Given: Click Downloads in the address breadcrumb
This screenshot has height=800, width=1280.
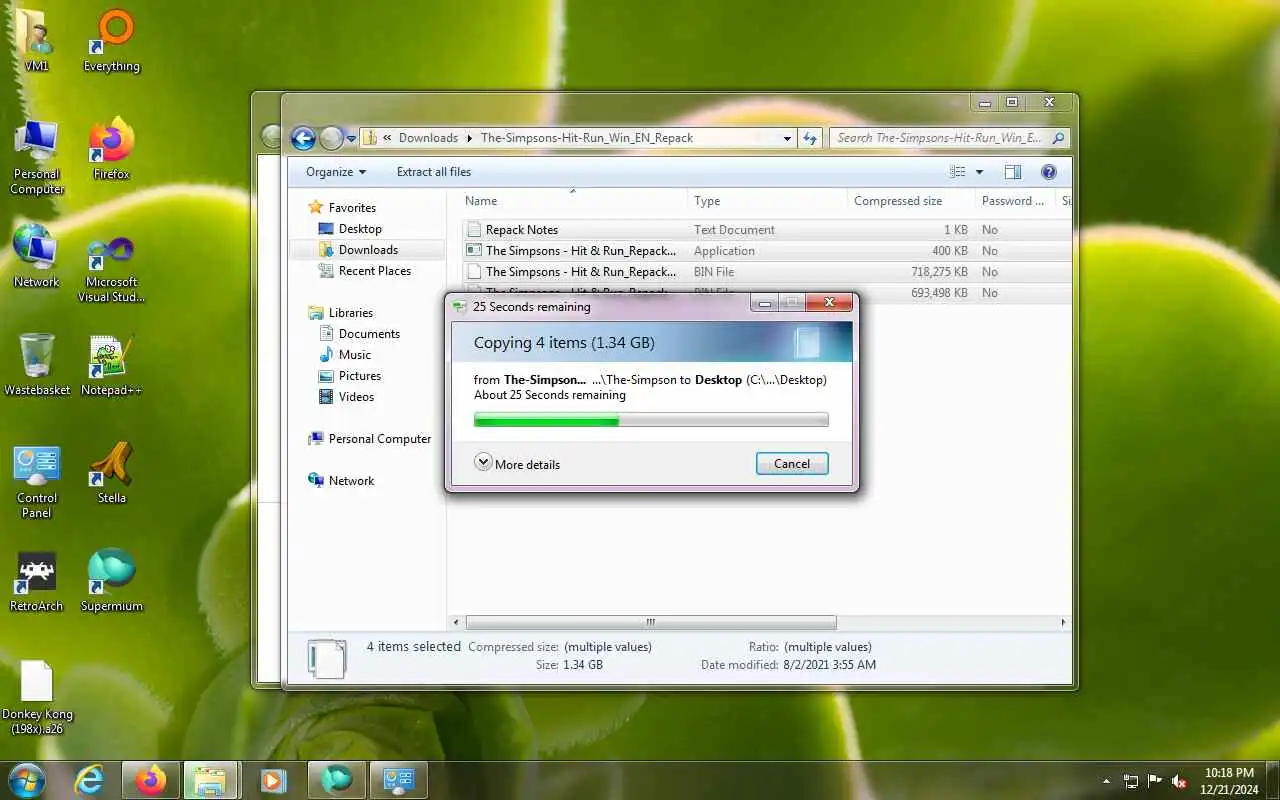Looking at the screenshot, I should (x=428, y=138).
